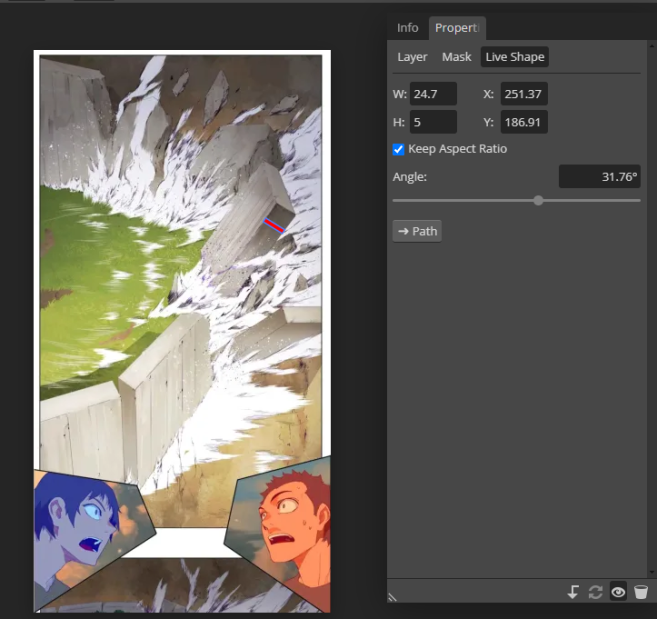The height and width of the screenshot is (619, 657).
Task: Click the H height input field
Action: pyautogui.click(x=433, y=122)
